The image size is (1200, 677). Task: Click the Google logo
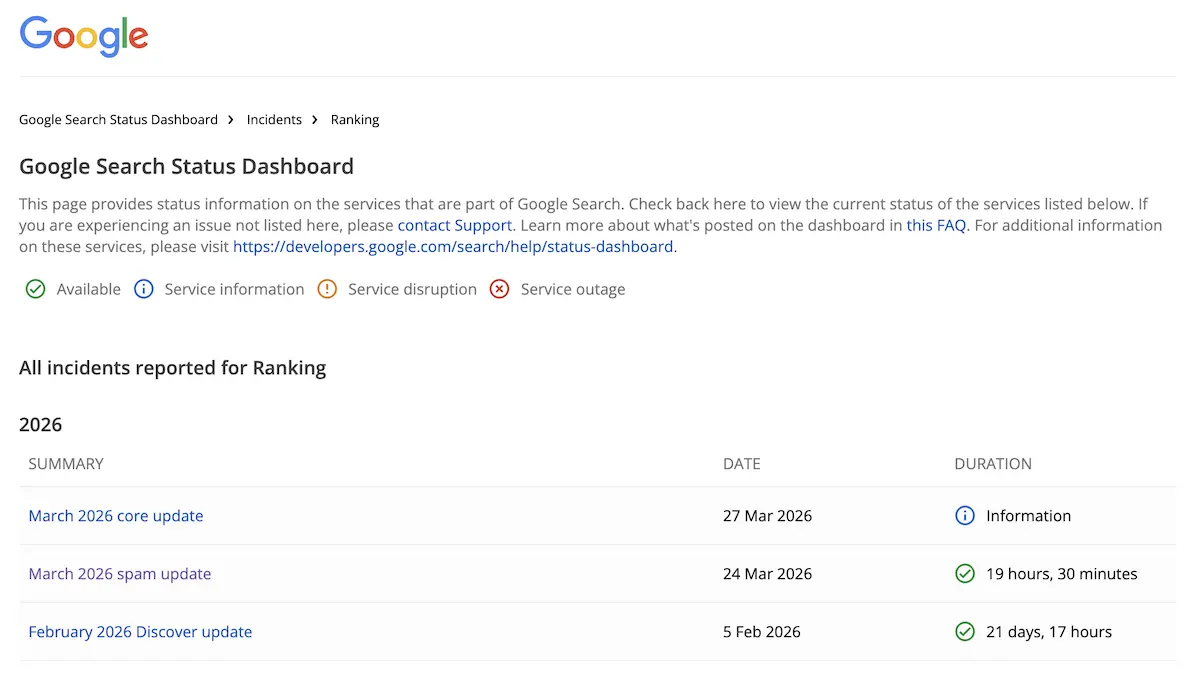click(84, 36)
